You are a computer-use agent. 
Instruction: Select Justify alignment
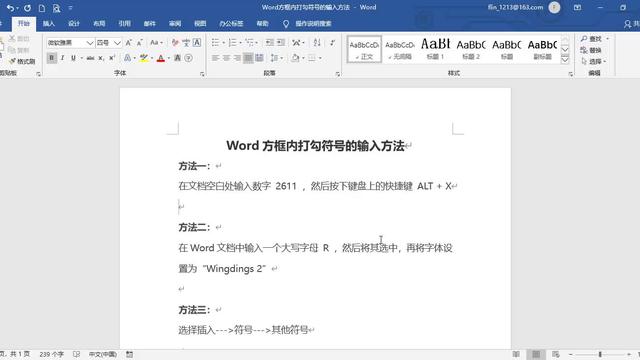[x=248, y=58]
